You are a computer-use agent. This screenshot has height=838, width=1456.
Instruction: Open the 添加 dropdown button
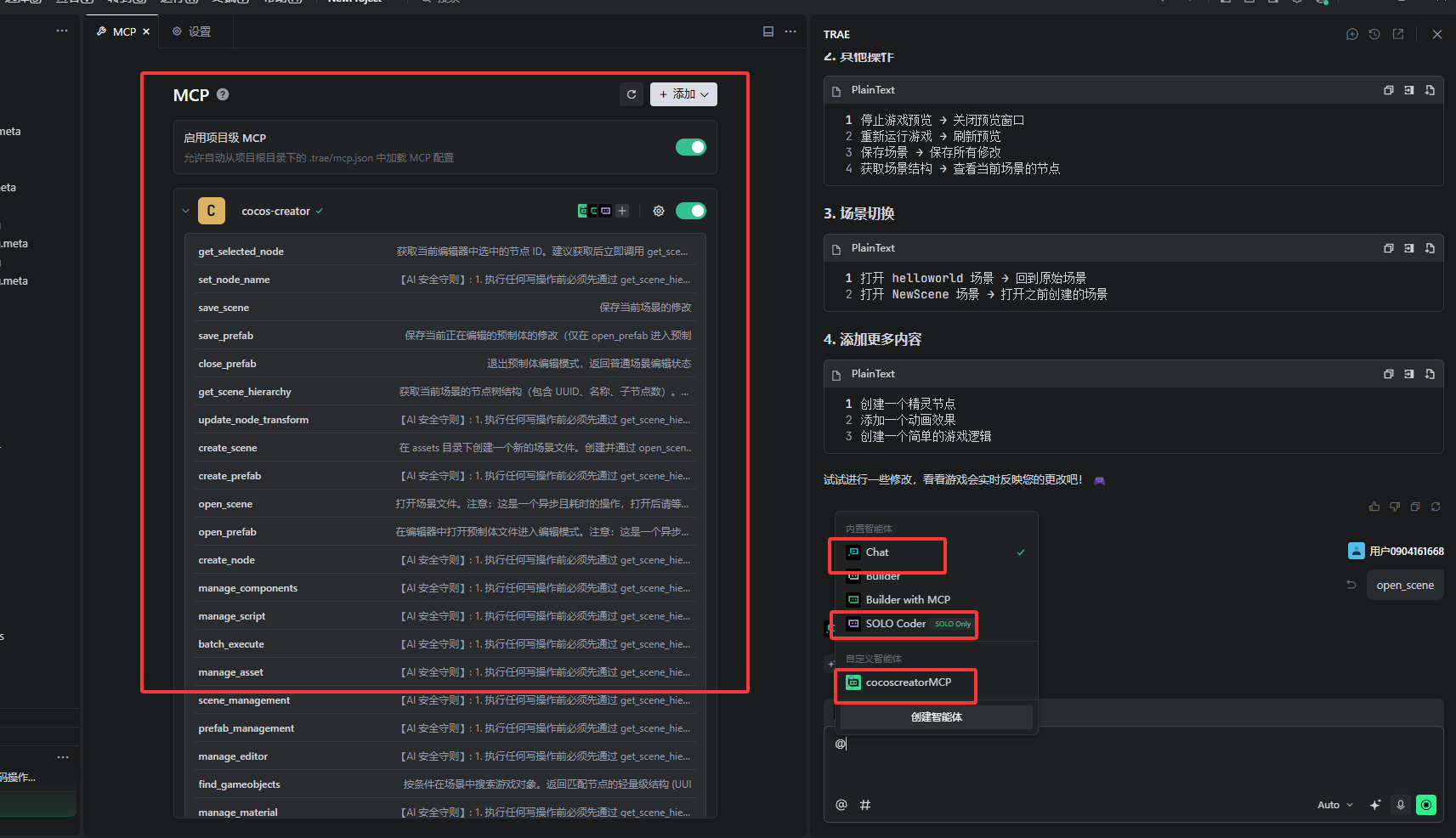tap(683, 94)
